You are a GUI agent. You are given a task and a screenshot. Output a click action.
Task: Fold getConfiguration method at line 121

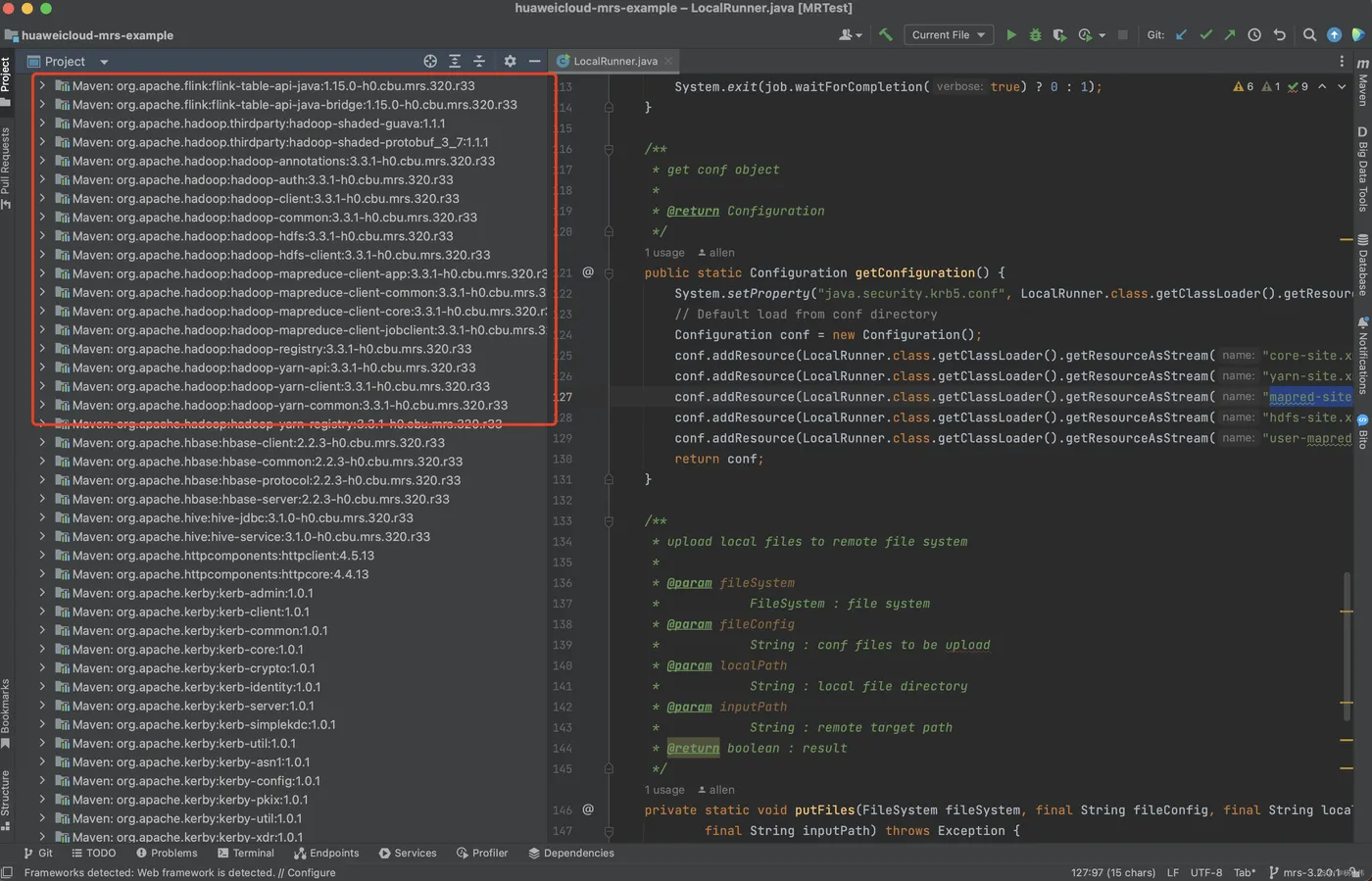pyautogui.click(x=609, y=272)
